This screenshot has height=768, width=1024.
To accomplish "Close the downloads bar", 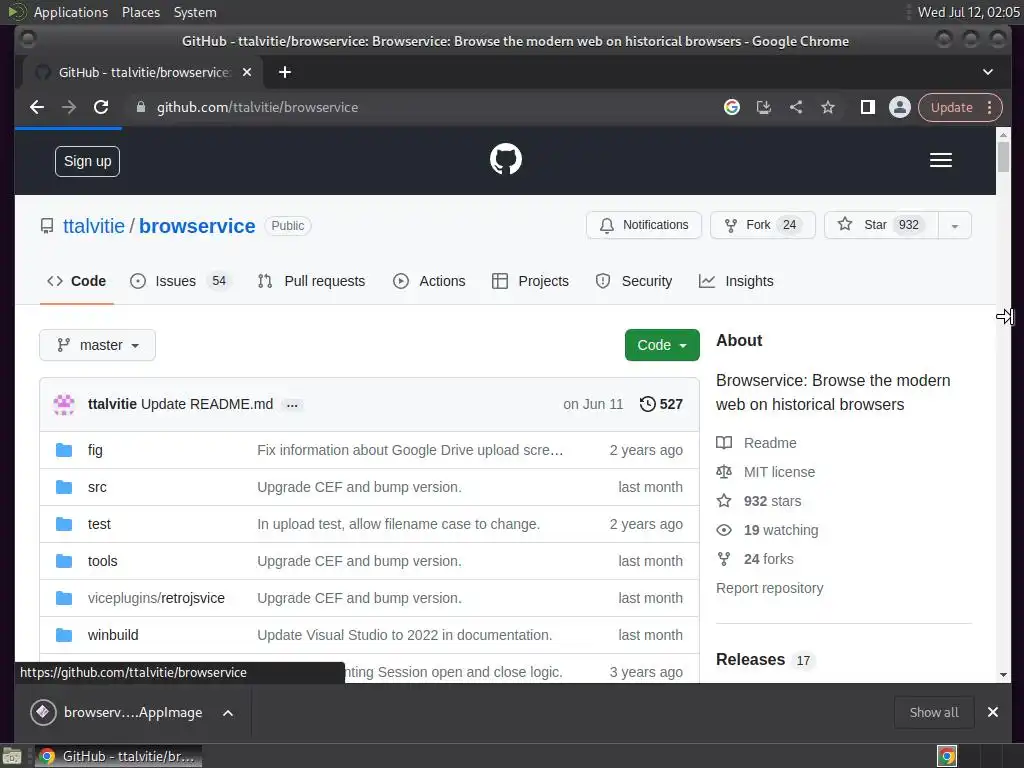I will [x=993, y=712].
